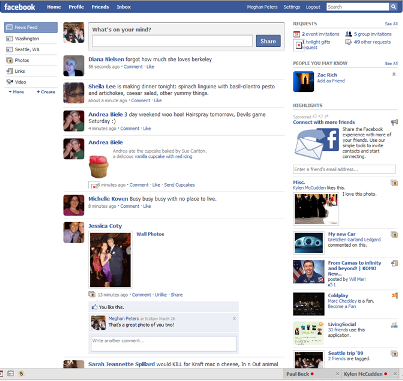Delete Meghan Peters' comment with X
The width and height of the screenshot is (403, 381).
click(x=234, y=318)
